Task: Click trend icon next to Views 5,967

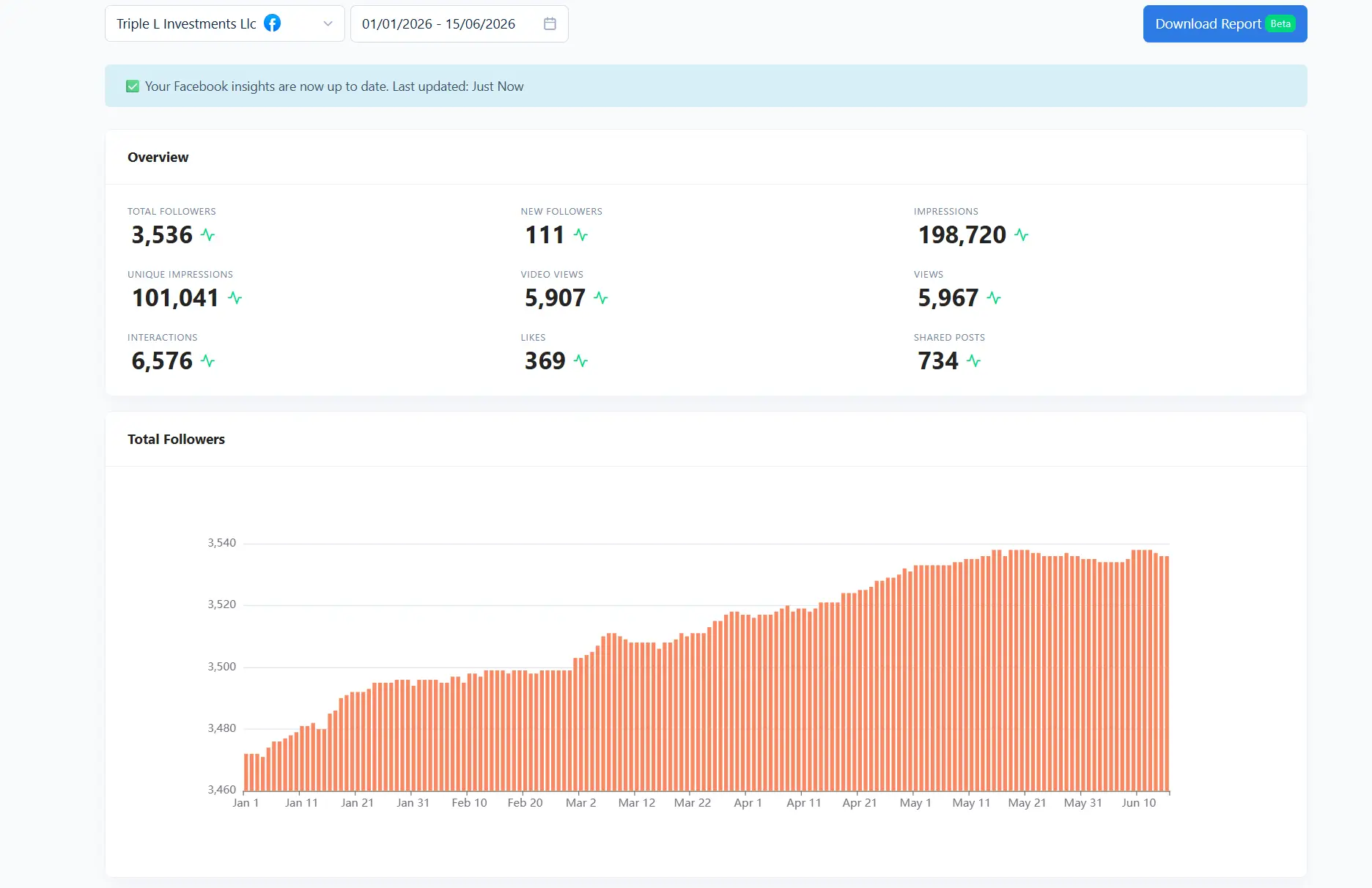Action: [x=994, y=298]
